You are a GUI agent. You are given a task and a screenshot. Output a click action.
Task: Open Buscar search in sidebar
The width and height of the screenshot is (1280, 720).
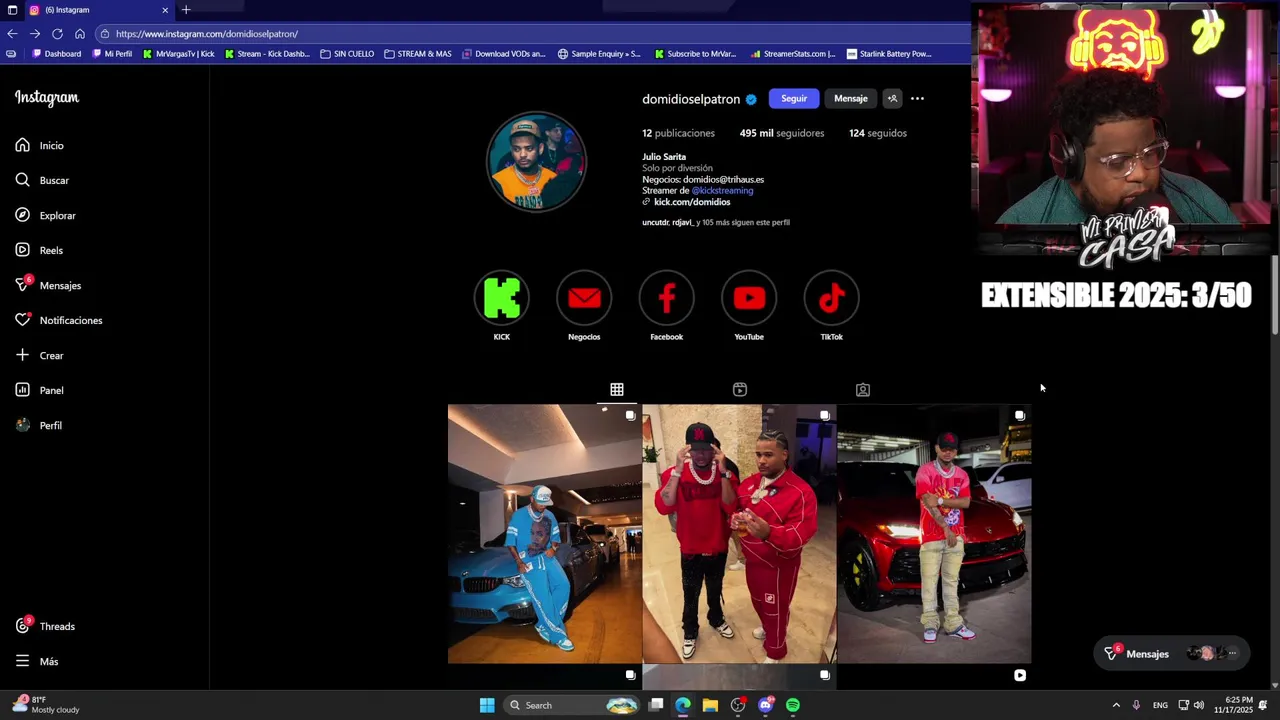coord(42,181)
